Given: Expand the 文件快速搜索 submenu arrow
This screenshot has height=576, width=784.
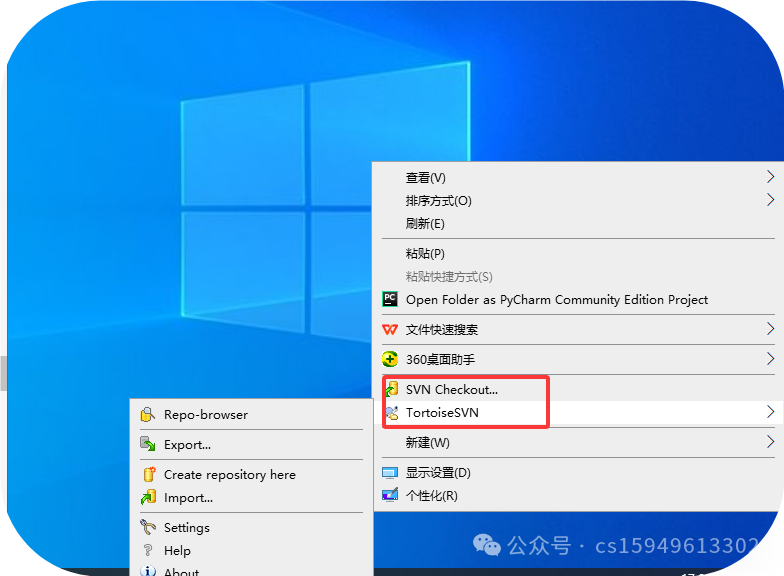Looking at the screenshot, I should point(770,329).
